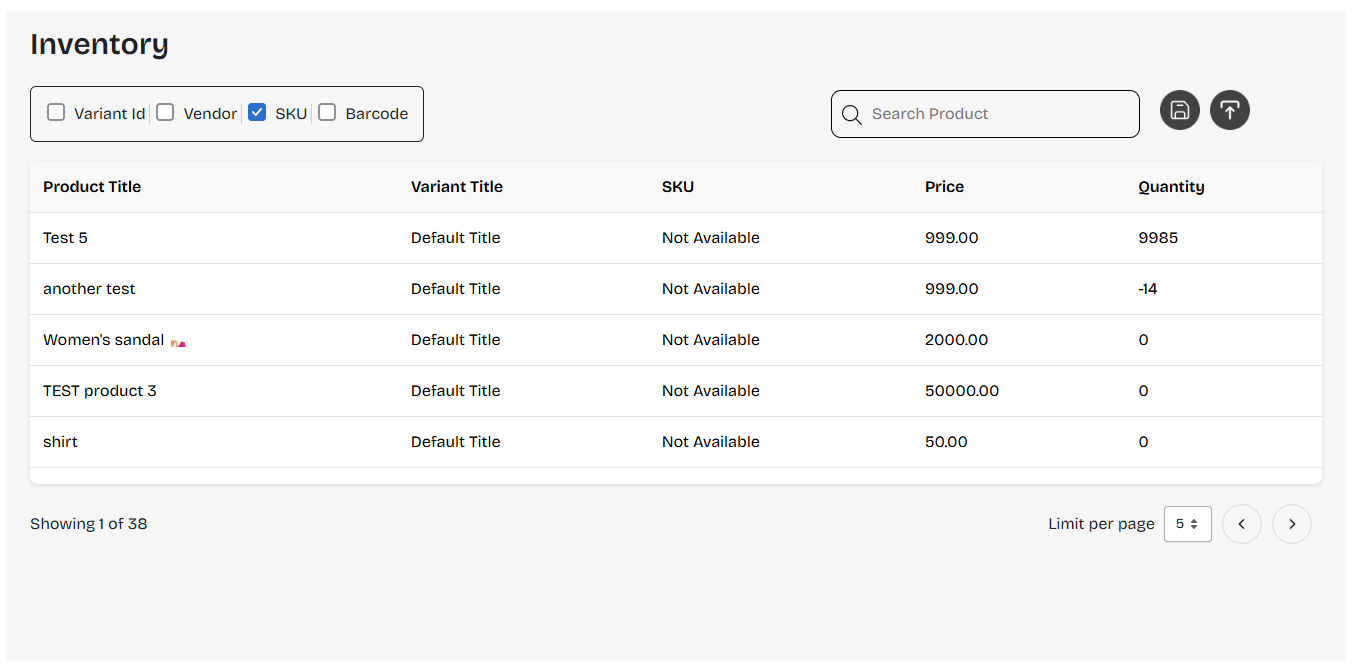The width and height of the screenshot is (1355, 672).
Task: Click the sandal emoji beside Women's sandal
Action: coord(179,342)
